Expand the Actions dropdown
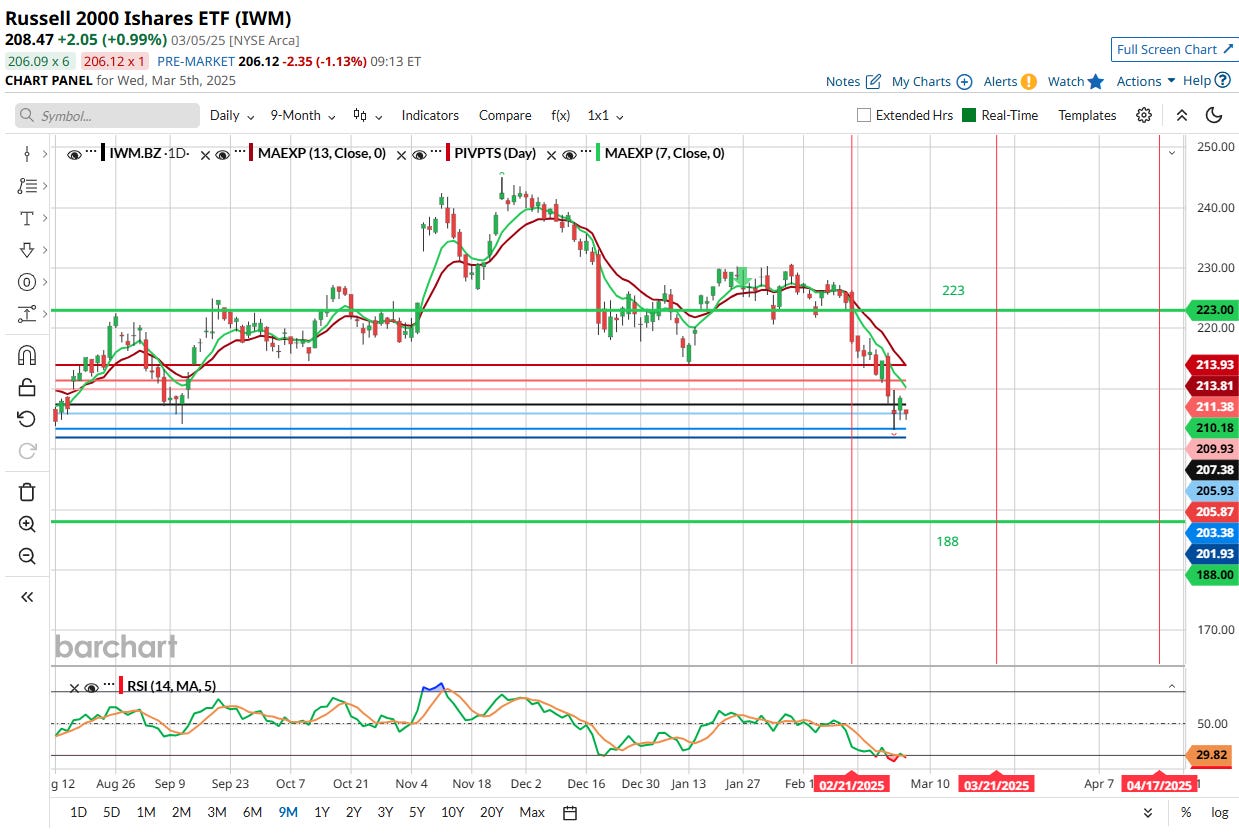This screenshot has height=834, width=1239. tap(1146, 81)
